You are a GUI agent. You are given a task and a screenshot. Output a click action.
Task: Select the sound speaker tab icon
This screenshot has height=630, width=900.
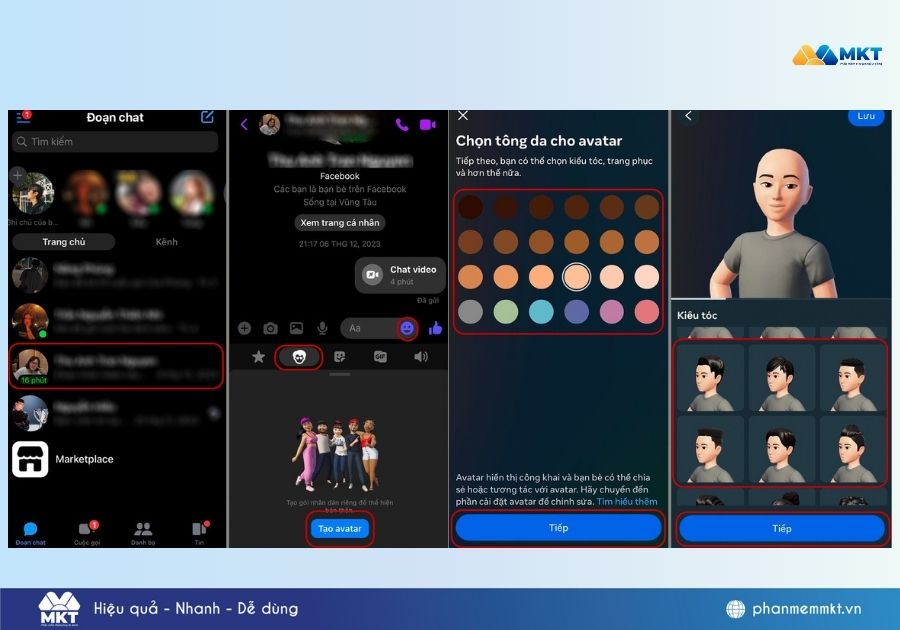click(421, 357)
